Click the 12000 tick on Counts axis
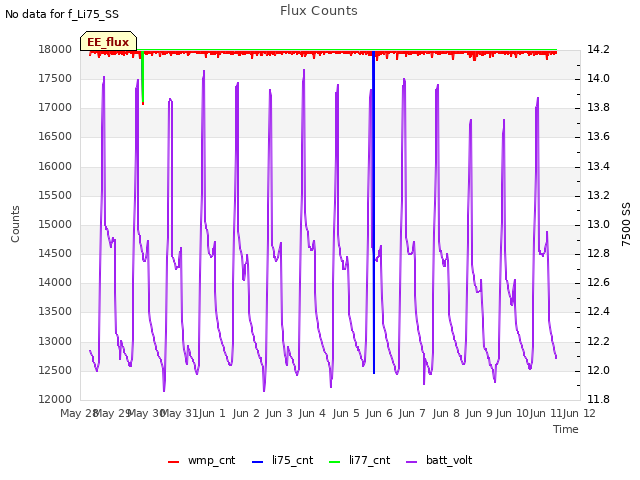640x480 pixels. tap(55, 400)
